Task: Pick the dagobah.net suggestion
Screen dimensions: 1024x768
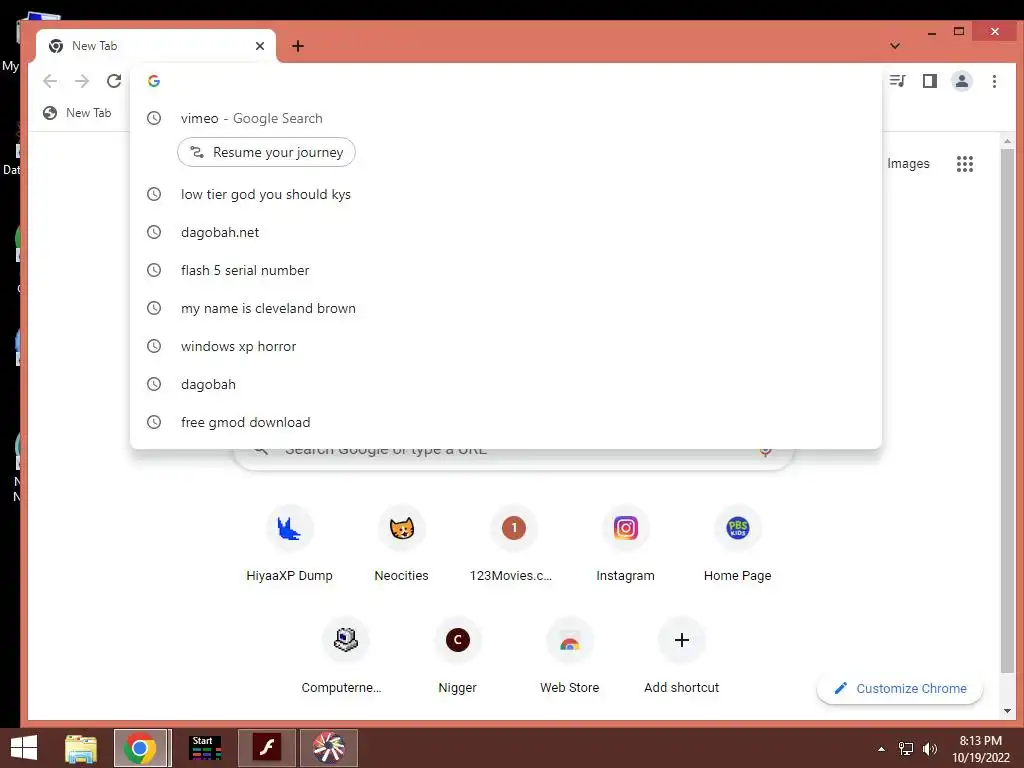Action: click(505, 232)
